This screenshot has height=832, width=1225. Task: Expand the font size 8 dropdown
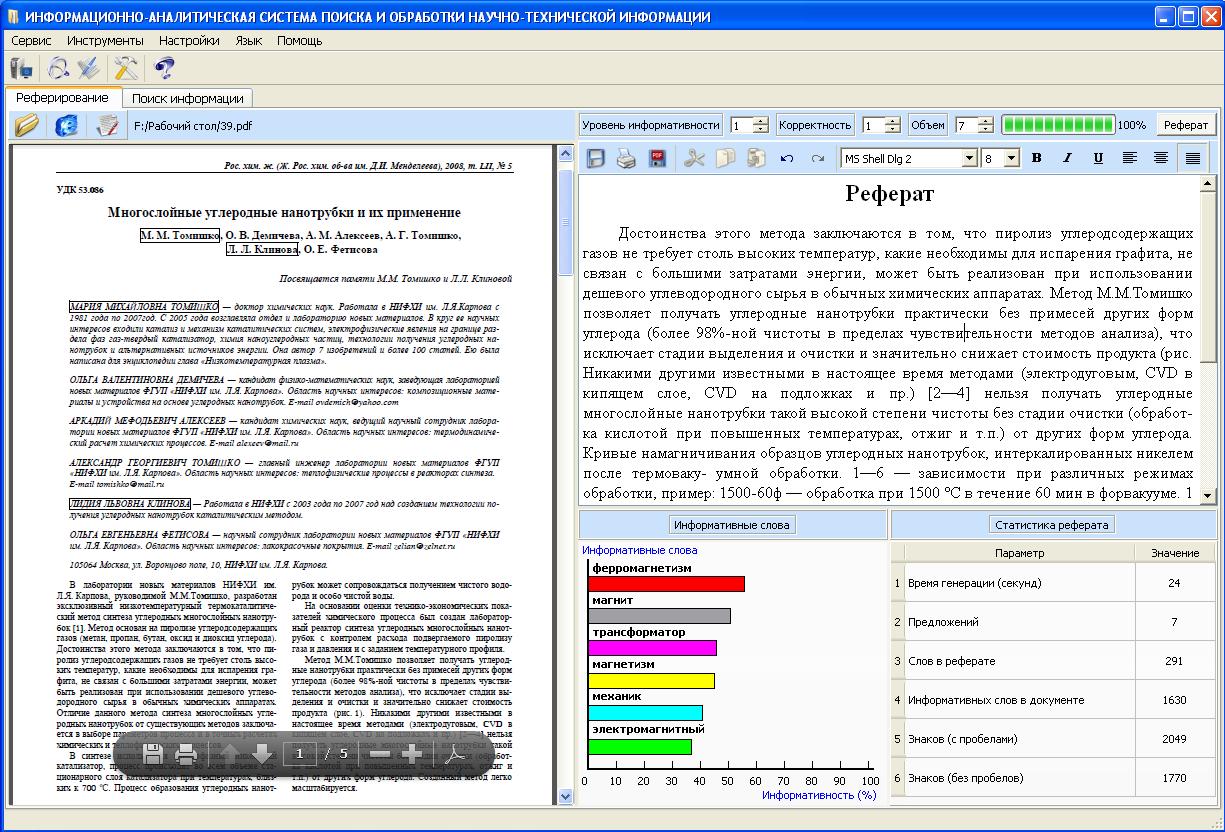coord(1012,158)
